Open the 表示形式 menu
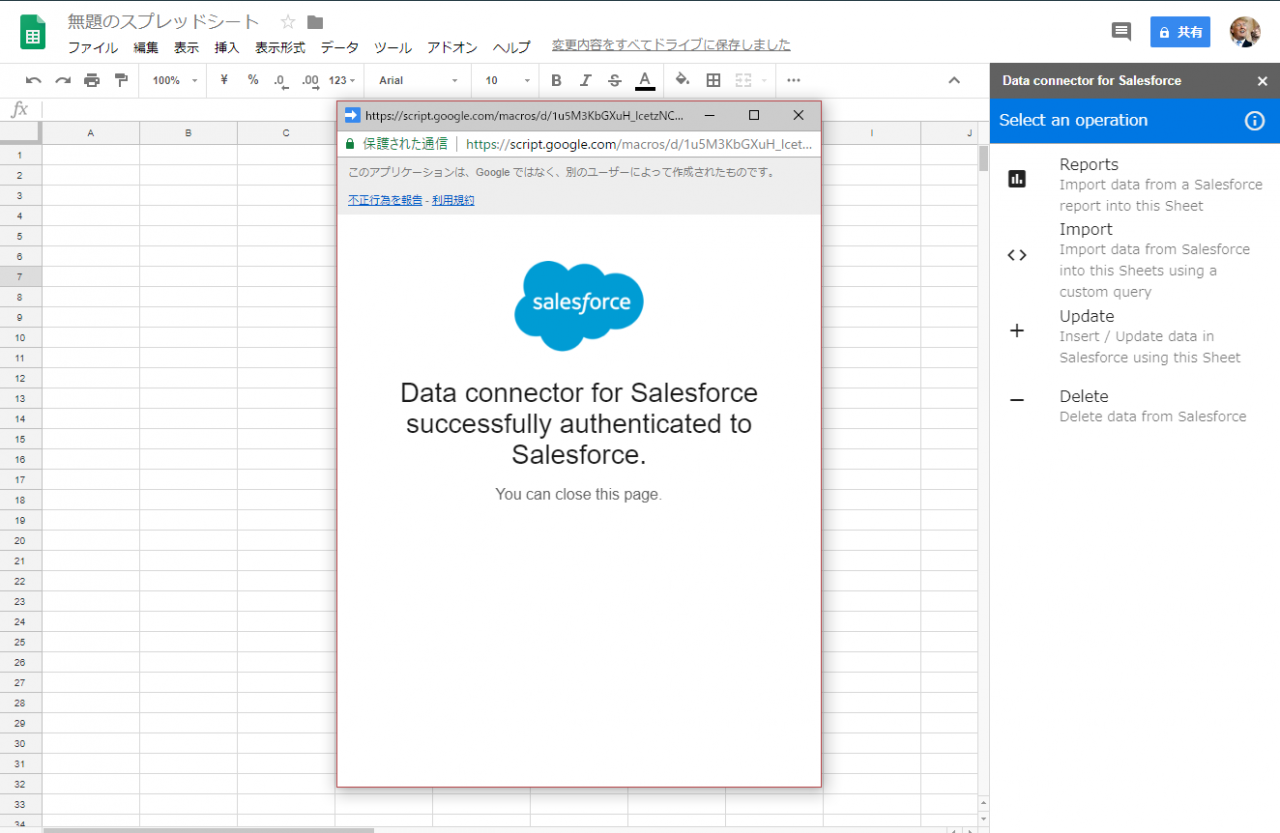Viewport: 1280px width, 833px height. coord(280,47)
